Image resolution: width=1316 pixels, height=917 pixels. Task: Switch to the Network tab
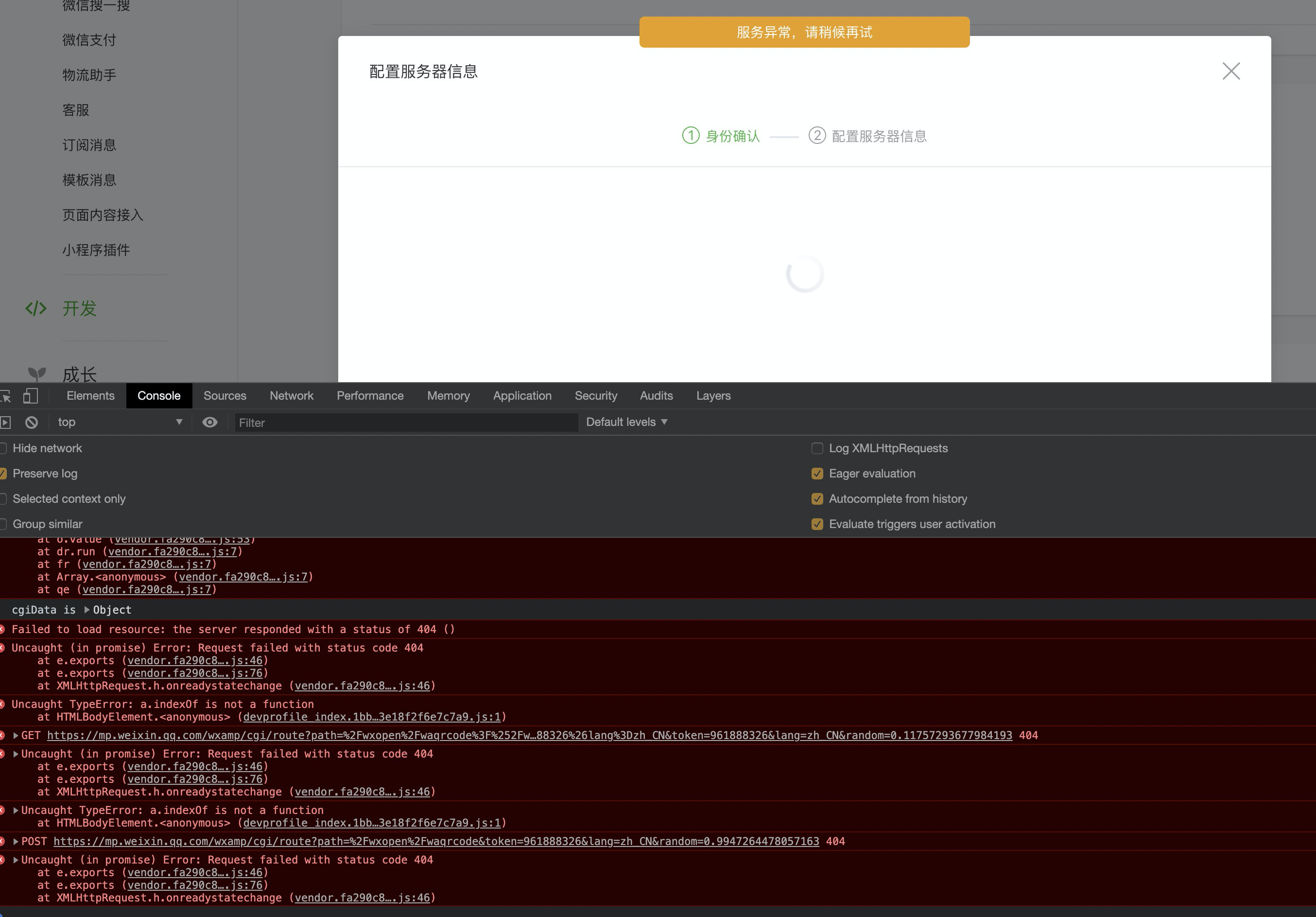(291, 396)
